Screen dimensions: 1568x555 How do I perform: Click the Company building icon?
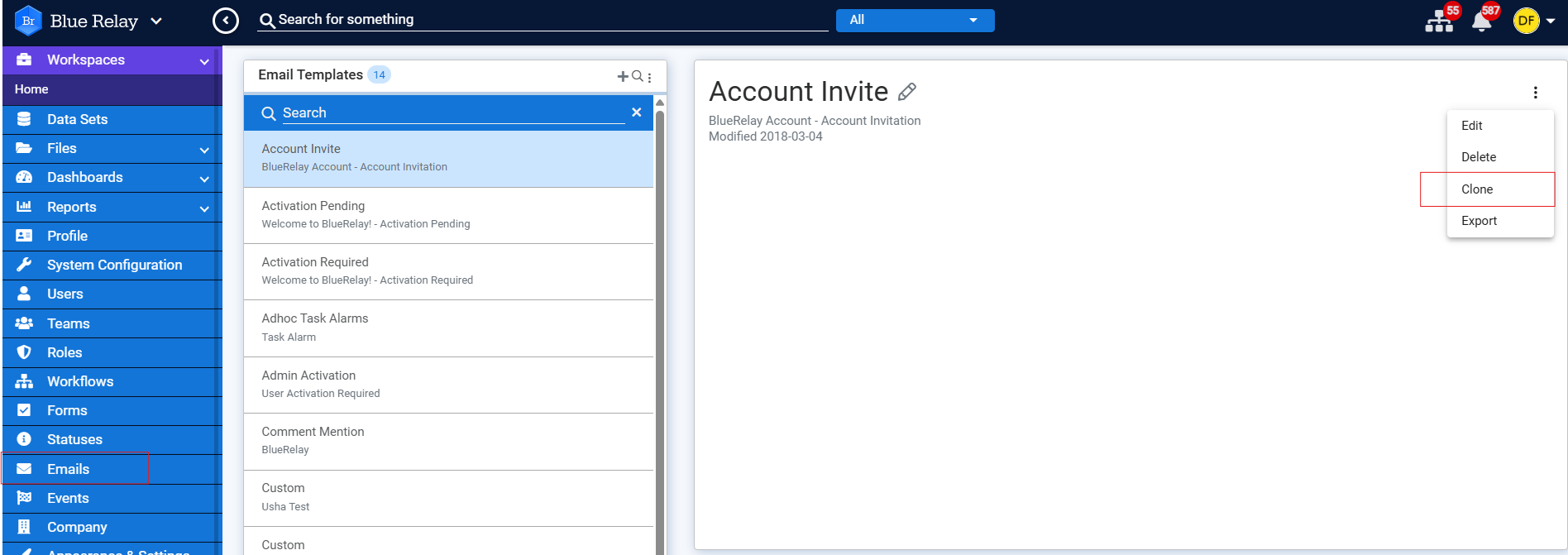(24, 527)
